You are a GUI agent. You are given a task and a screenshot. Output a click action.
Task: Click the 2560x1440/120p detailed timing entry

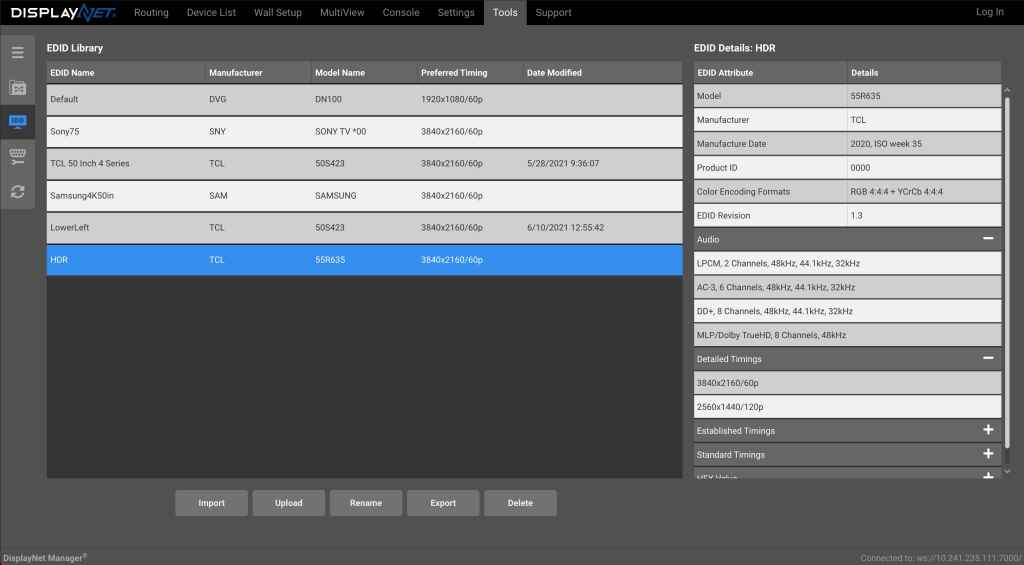coord(847,406)
